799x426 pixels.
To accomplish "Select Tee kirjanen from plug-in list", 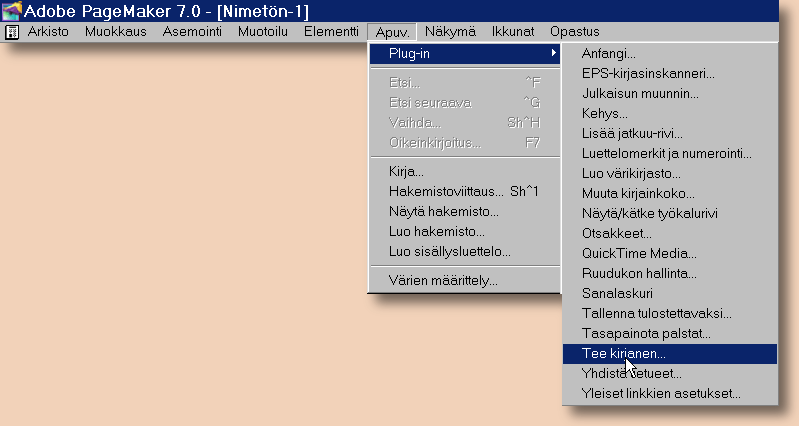I will (x=624, y=354).
